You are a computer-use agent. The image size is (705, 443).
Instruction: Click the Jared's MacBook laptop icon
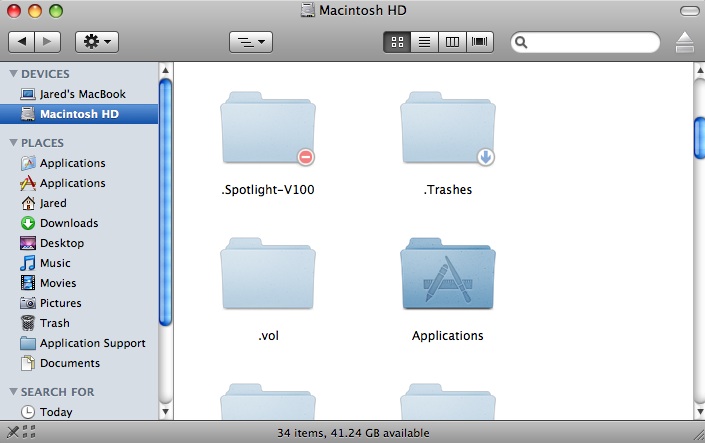click(x=28, y=94)
